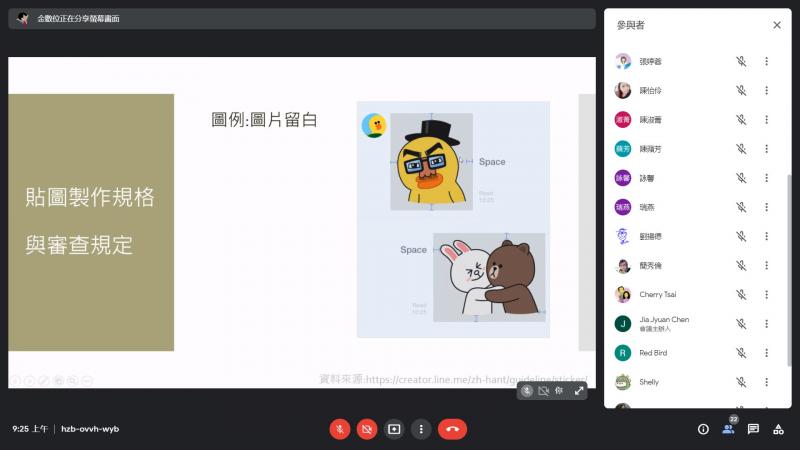This screenshot has width=800, height=450.
Task: Mute icon in the teal-avatar participant row
Action: point(741,148)
